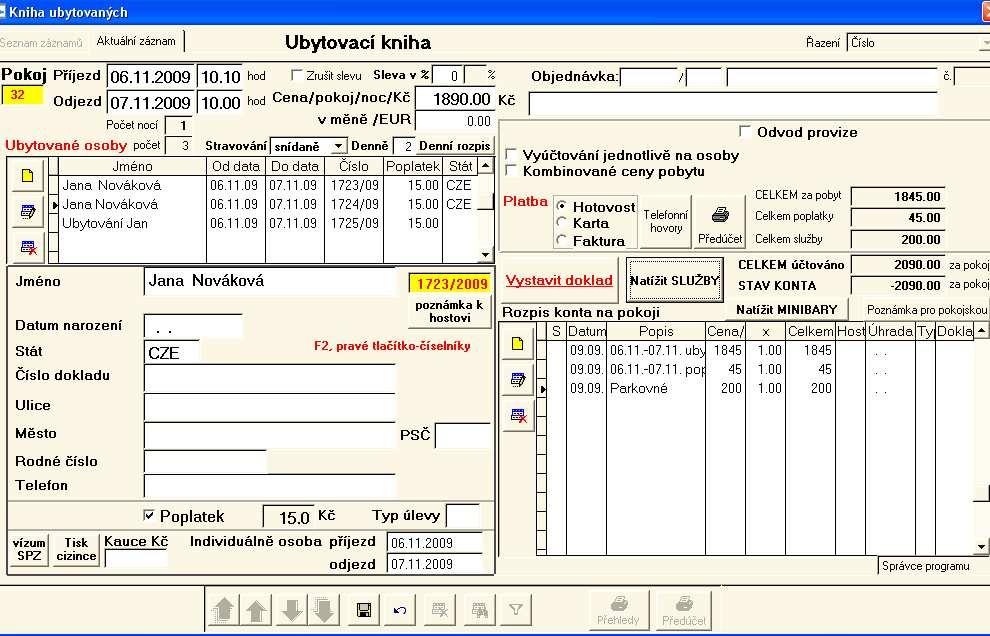Click the Předúčet printer button near Platba
The image size is (990, 636).
click(720, 222)
